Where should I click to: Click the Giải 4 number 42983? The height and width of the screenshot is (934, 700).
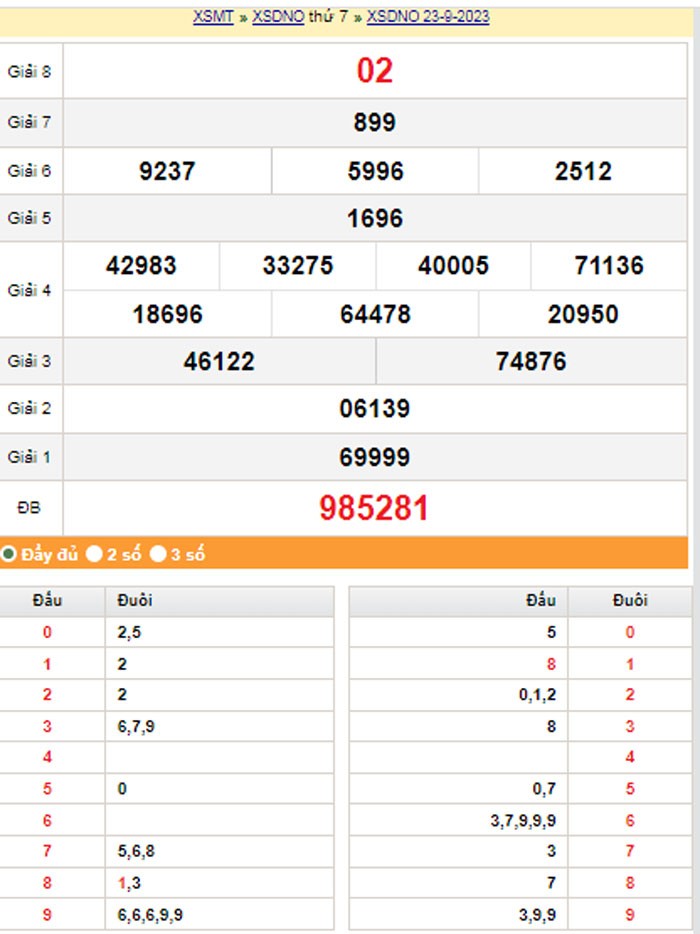141,266
